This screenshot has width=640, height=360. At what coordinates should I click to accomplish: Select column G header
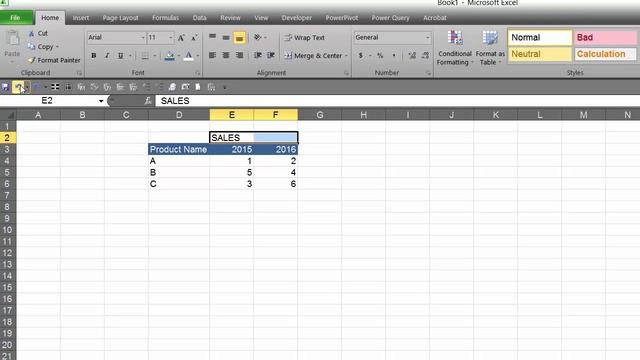click(x=320, y=115)
